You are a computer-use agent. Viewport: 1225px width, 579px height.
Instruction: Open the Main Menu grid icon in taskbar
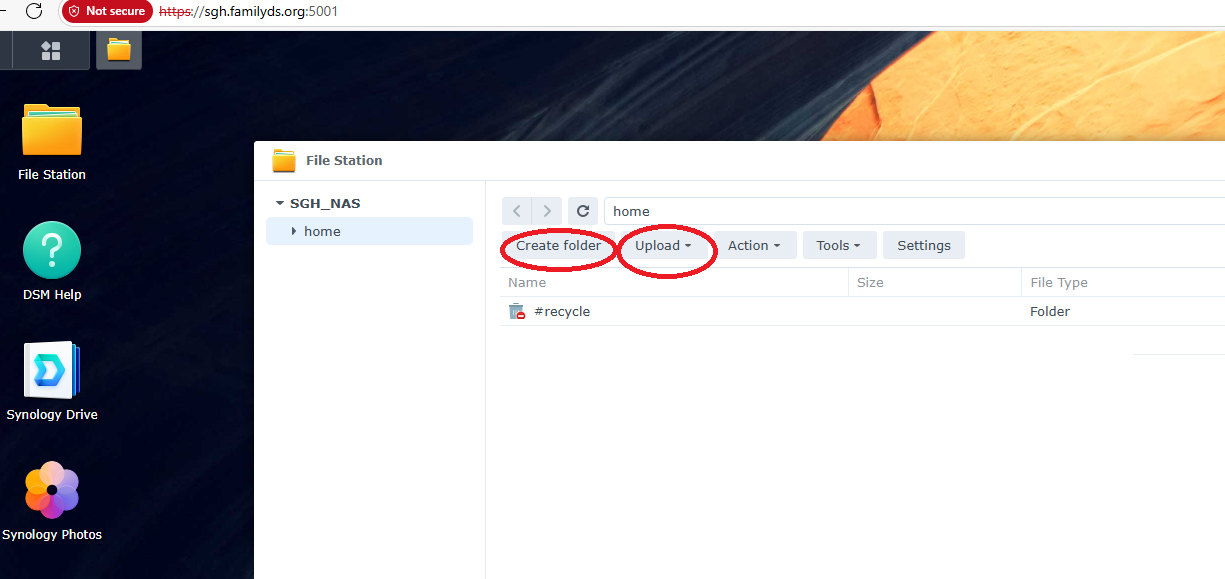point(47,49)
